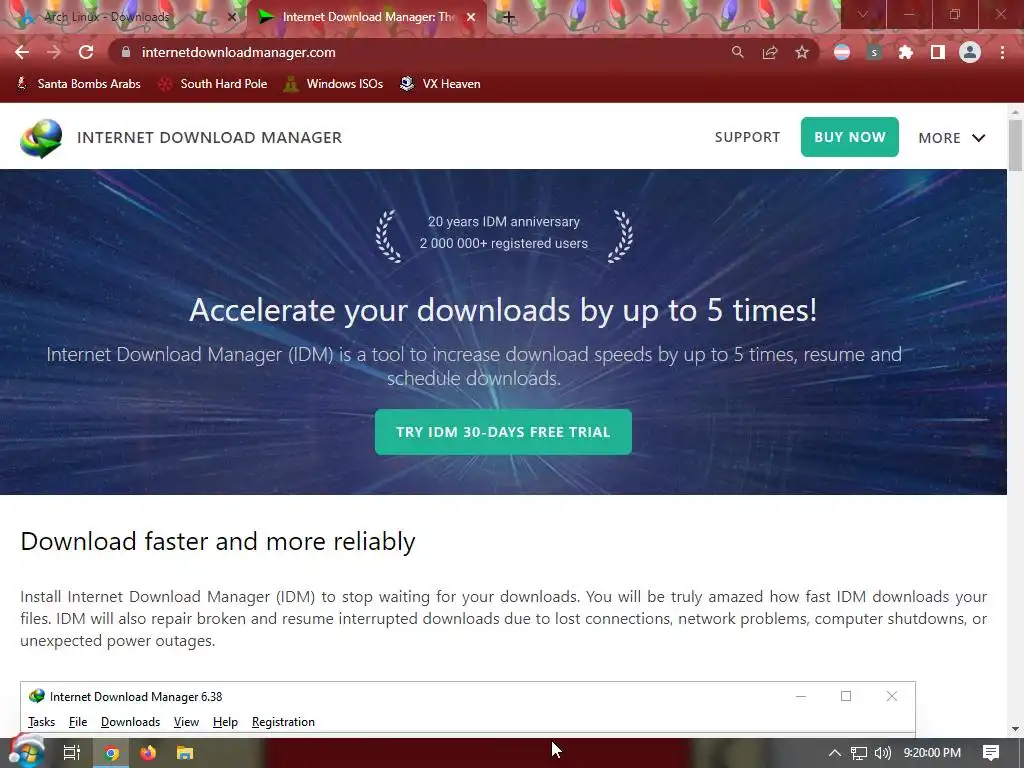Image resolution: width=1024 pixels, height=768 pixels.
Task: Click the scrollbar up arrow
Action: coord(1015,112)
